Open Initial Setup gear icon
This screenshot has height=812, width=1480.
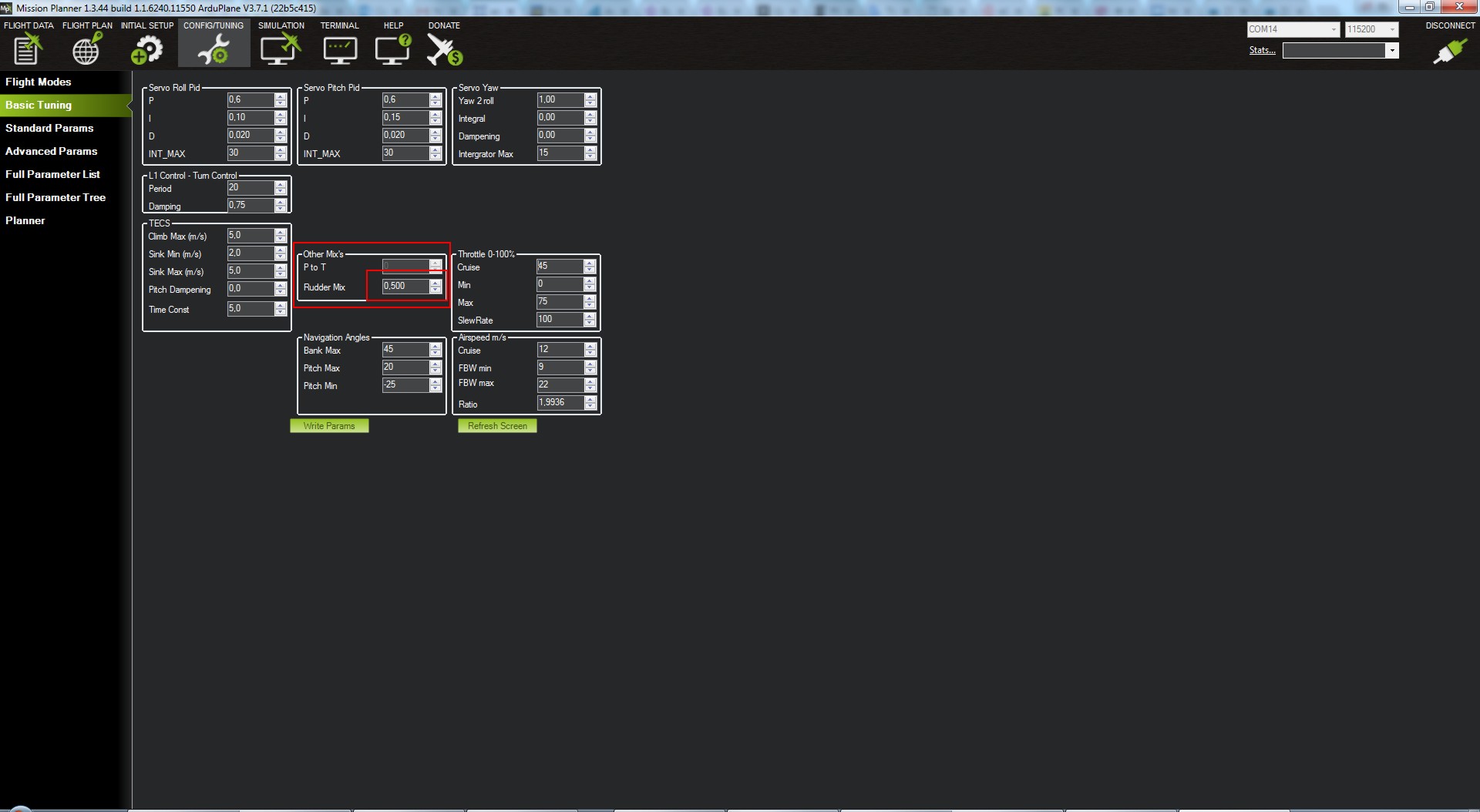[x=146, y=50]
